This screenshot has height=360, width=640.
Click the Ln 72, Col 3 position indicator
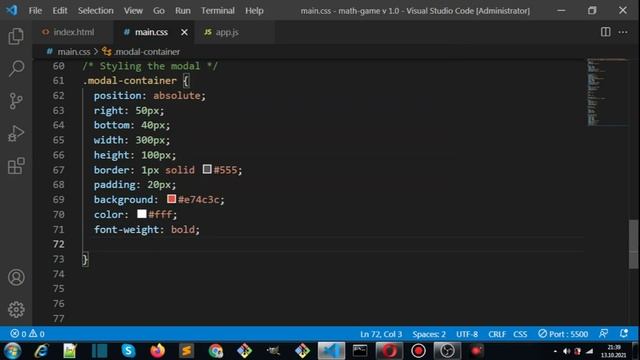381,334
